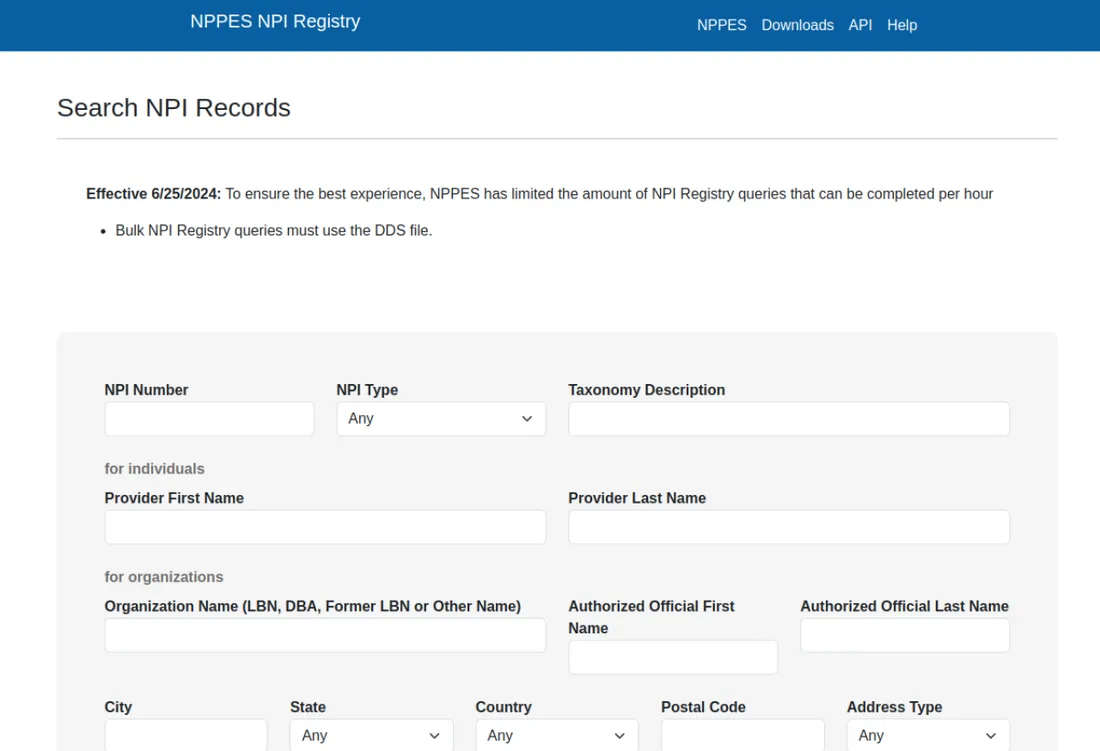Open the Help menu item
Image resolution: width=1100 pixels, height=751 pixels.
coord(901,25)
